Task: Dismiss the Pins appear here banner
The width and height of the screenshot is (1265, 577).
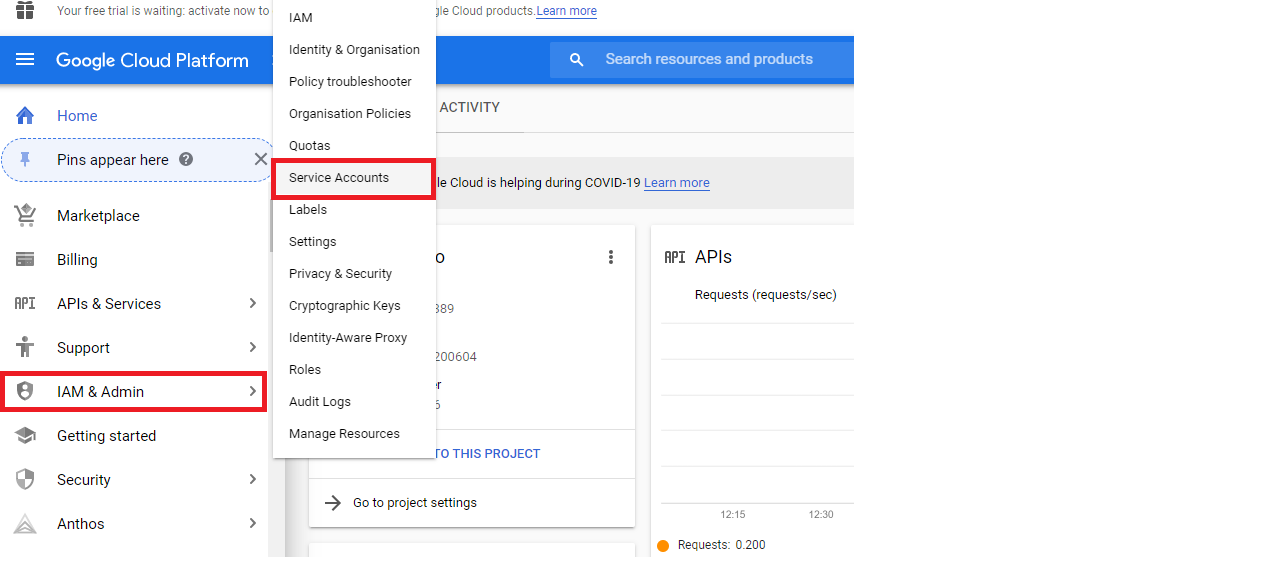Action: pyautogui.click(x=260, y=159)
